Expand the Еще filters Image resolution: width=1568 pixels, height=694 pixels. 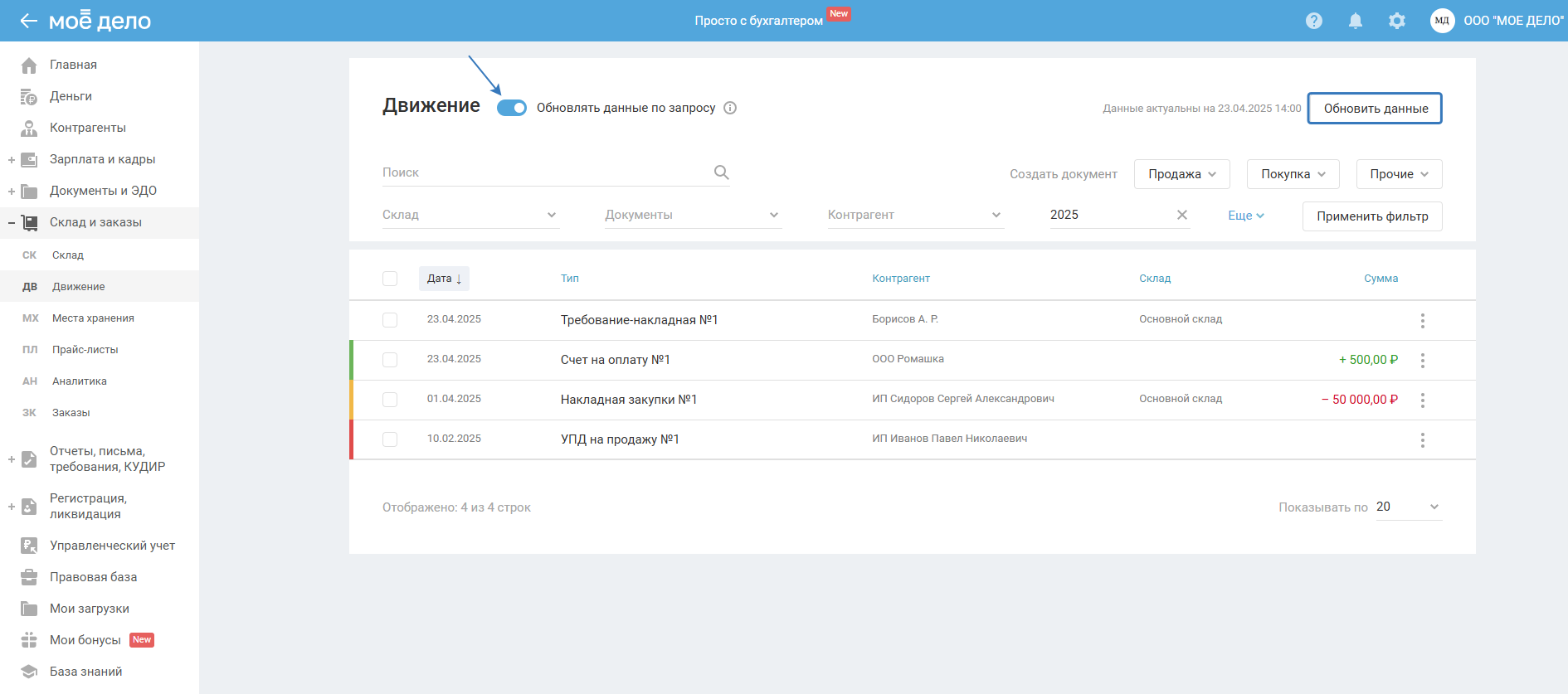(x=1246, y=216)
